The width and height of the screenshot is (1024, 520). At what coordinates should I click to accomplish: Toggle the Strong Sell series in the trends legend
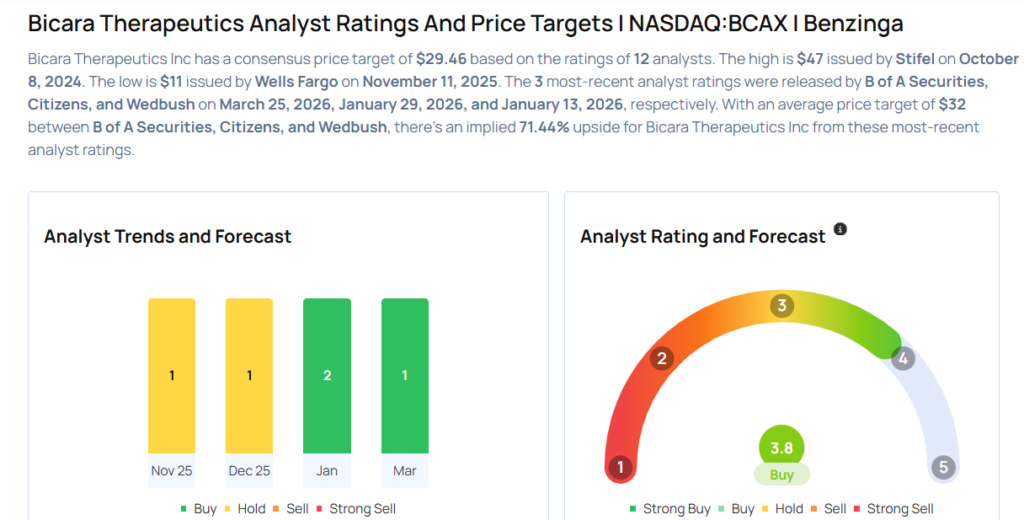[355, 509]
